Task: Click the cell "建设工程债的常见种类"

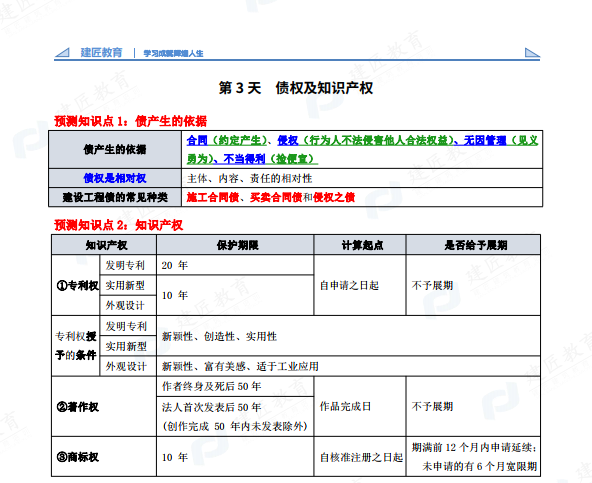Action: (x=115, y=197)
